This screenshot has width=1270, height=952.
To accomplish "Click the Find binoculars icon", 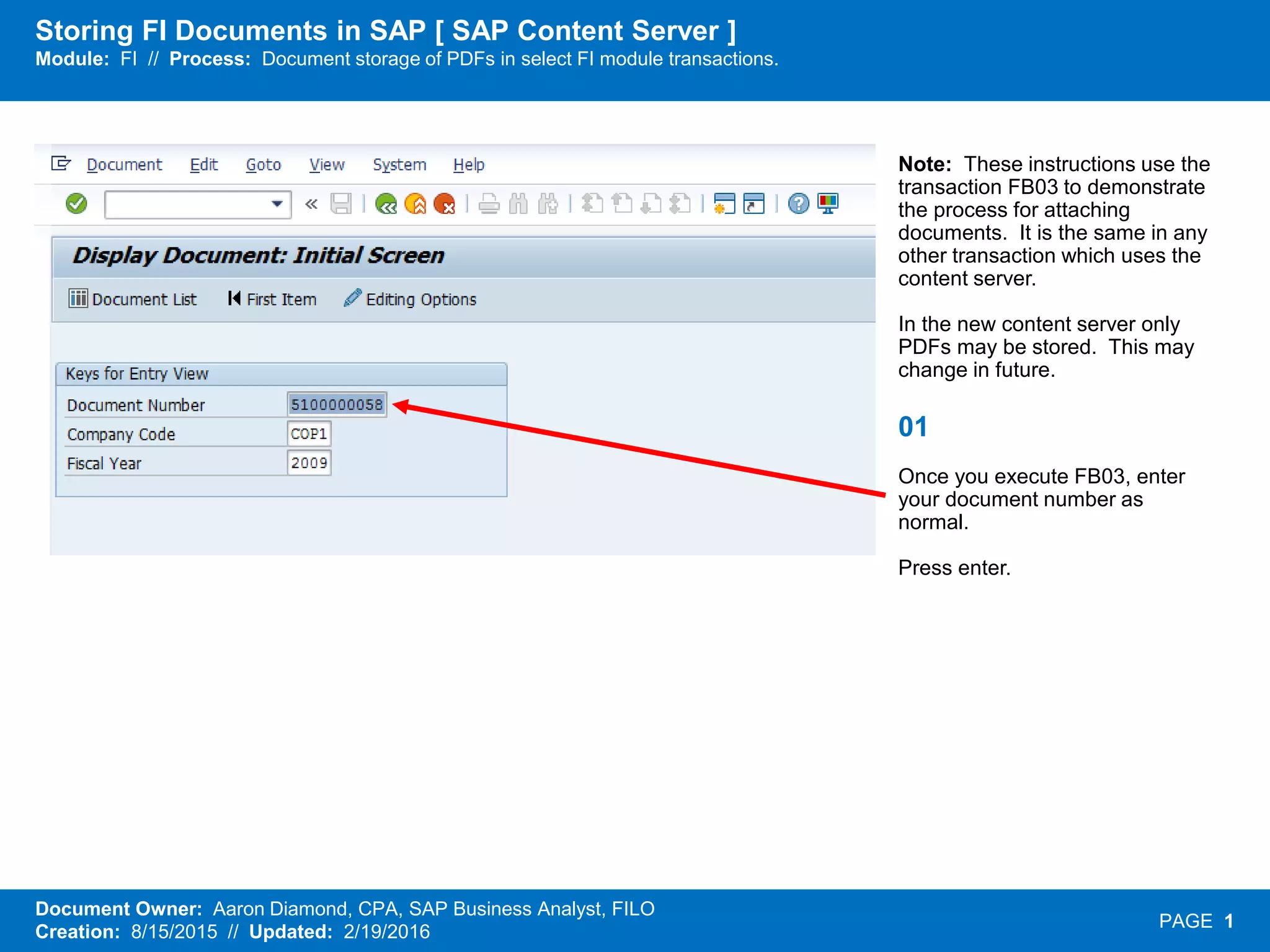I will [518, 203].
